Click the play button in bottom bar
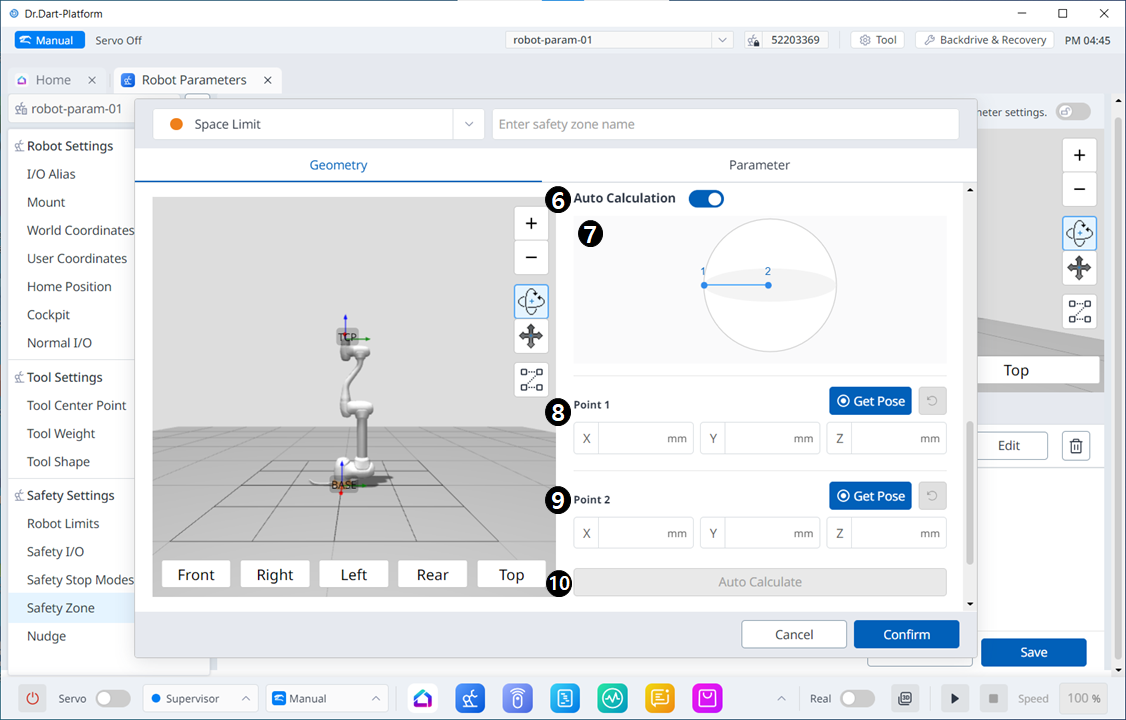The width and height of the screenshot is (1126, 720). click(x=955, y=698)
